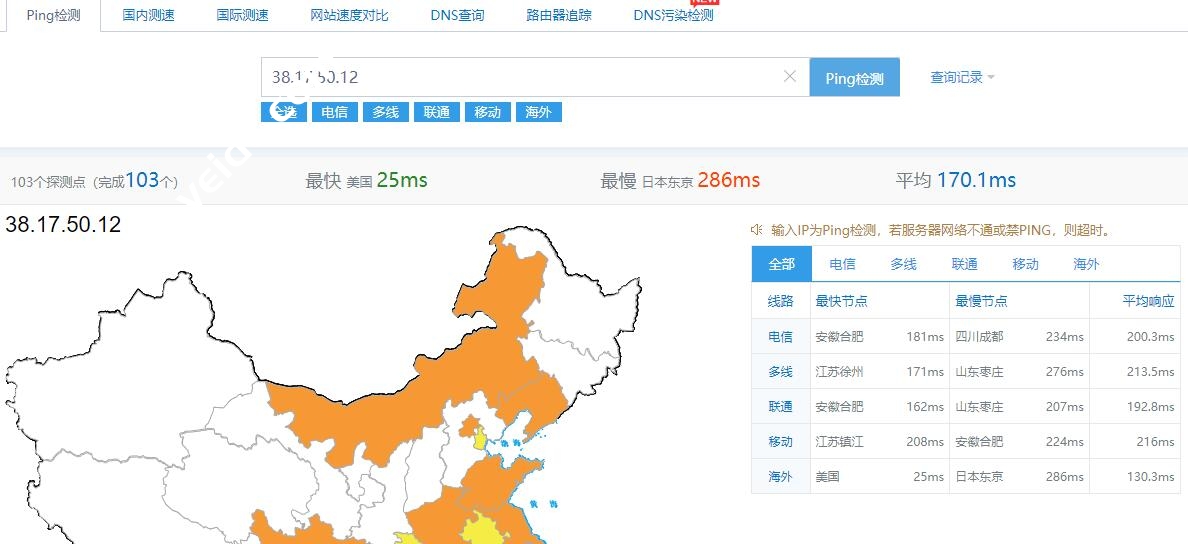
Task: Click 130.3ms average value
Action: pos(1150,477)
